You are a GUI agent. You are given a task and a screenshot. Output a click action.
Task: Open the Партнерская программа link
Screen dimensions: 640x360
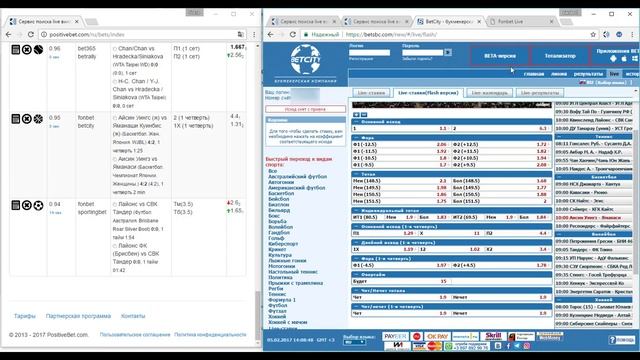pyautogui.click(x=78, y=316)
